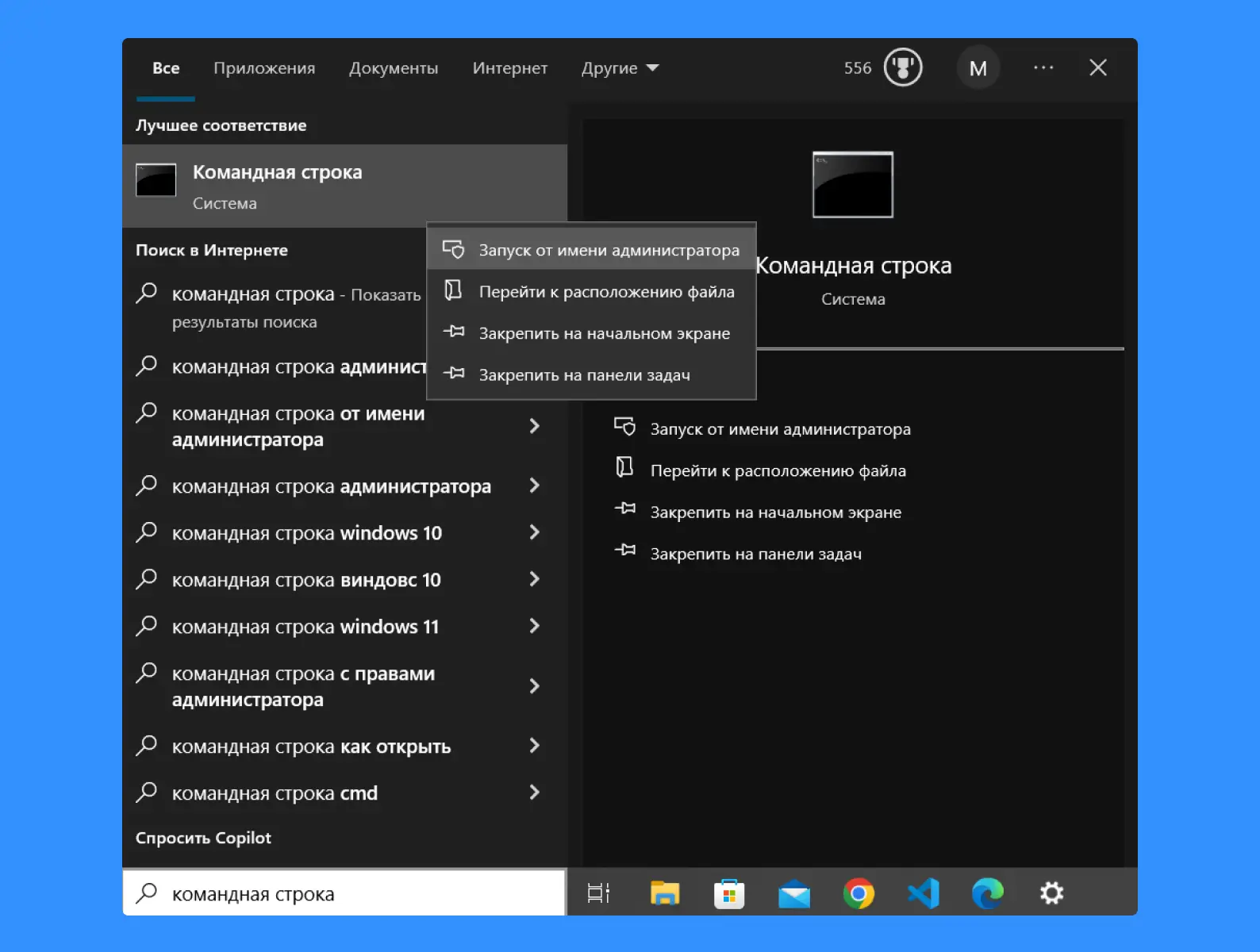Open the three-dot options menu
The width and height of the screenshot is (1260, 952).
[1043, 67]
